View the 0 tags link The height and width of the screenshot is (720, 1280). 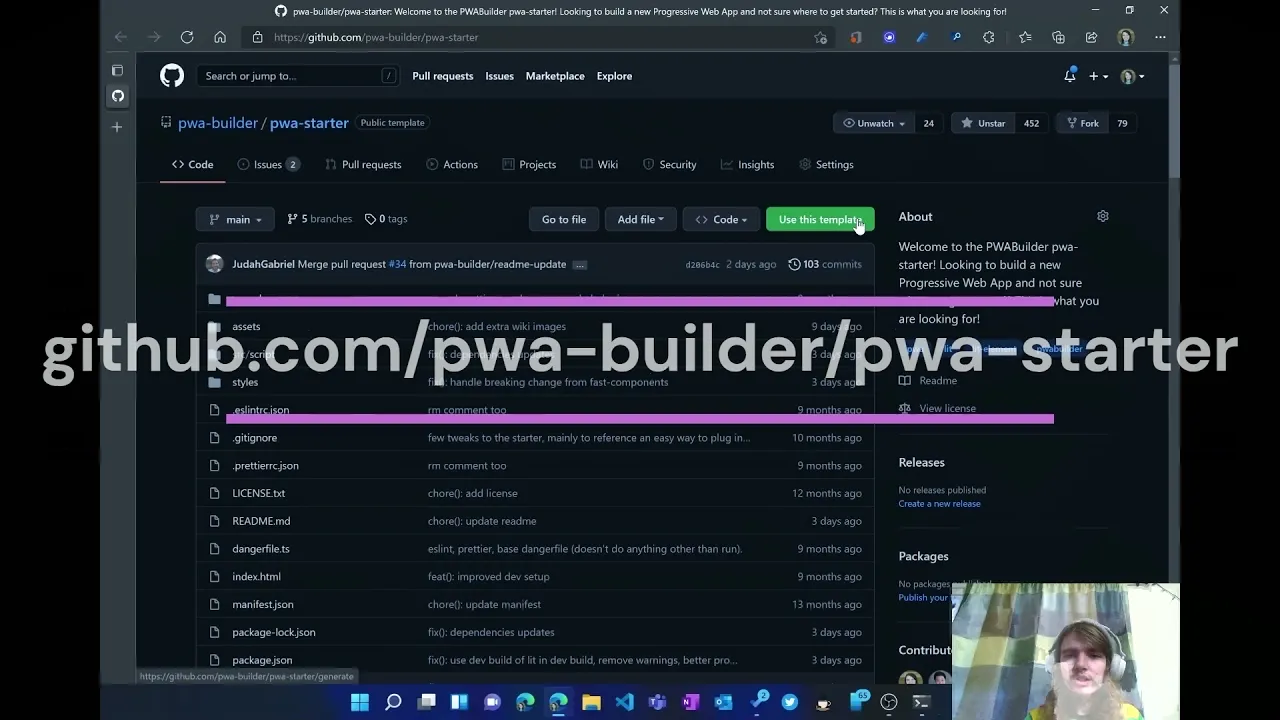click(x=386, y=219)
